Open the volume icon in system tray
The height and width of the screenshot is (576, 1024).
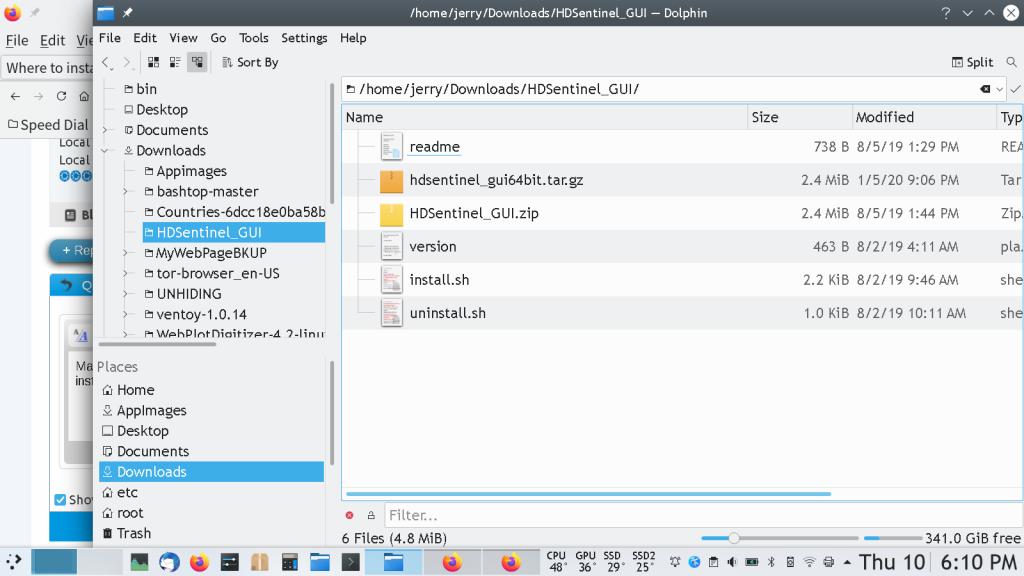(733, 562)
